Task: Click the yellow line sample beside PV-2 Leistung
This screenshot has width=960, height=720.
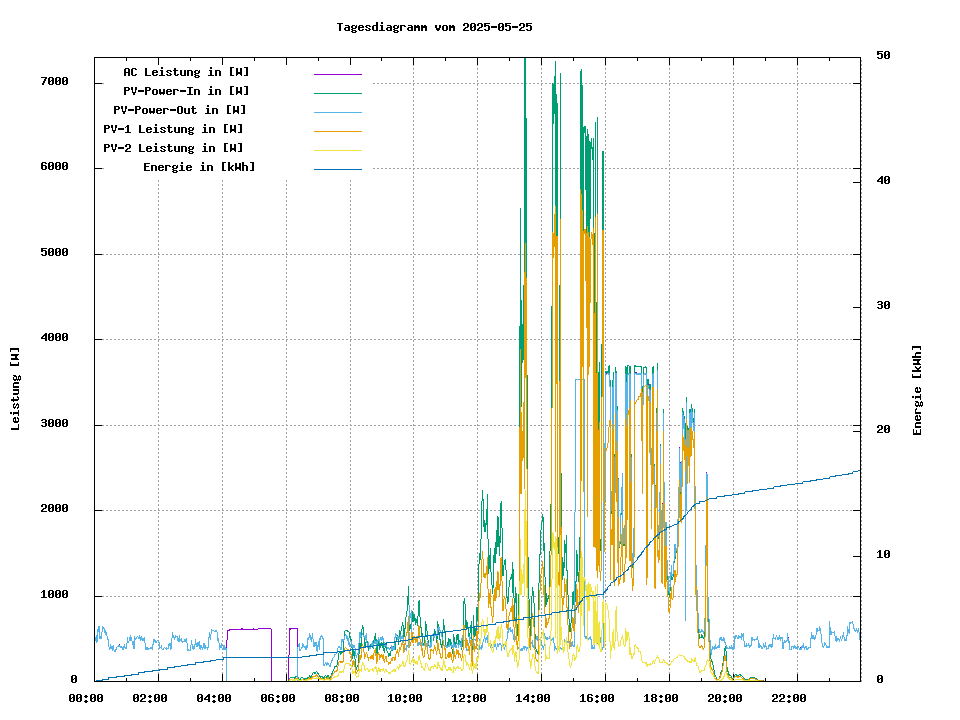Action: pyautogui.click(x=337, y=150)
